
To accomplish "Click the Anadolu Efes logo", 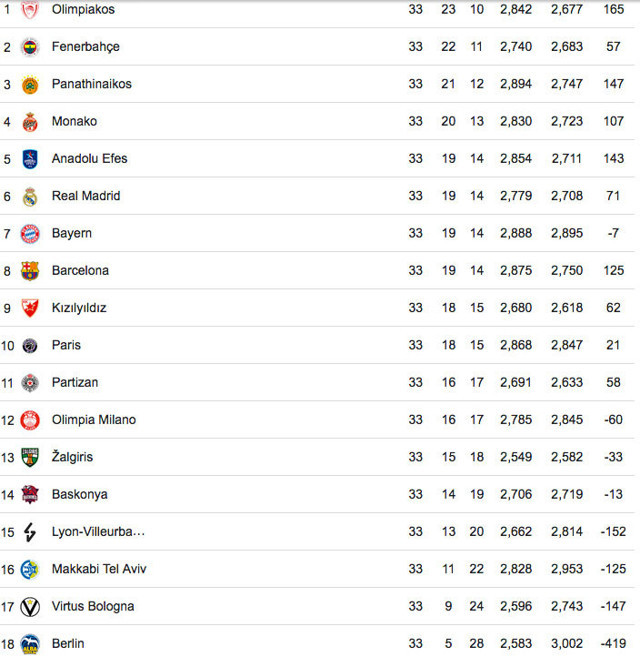I will tap(30, 159).
